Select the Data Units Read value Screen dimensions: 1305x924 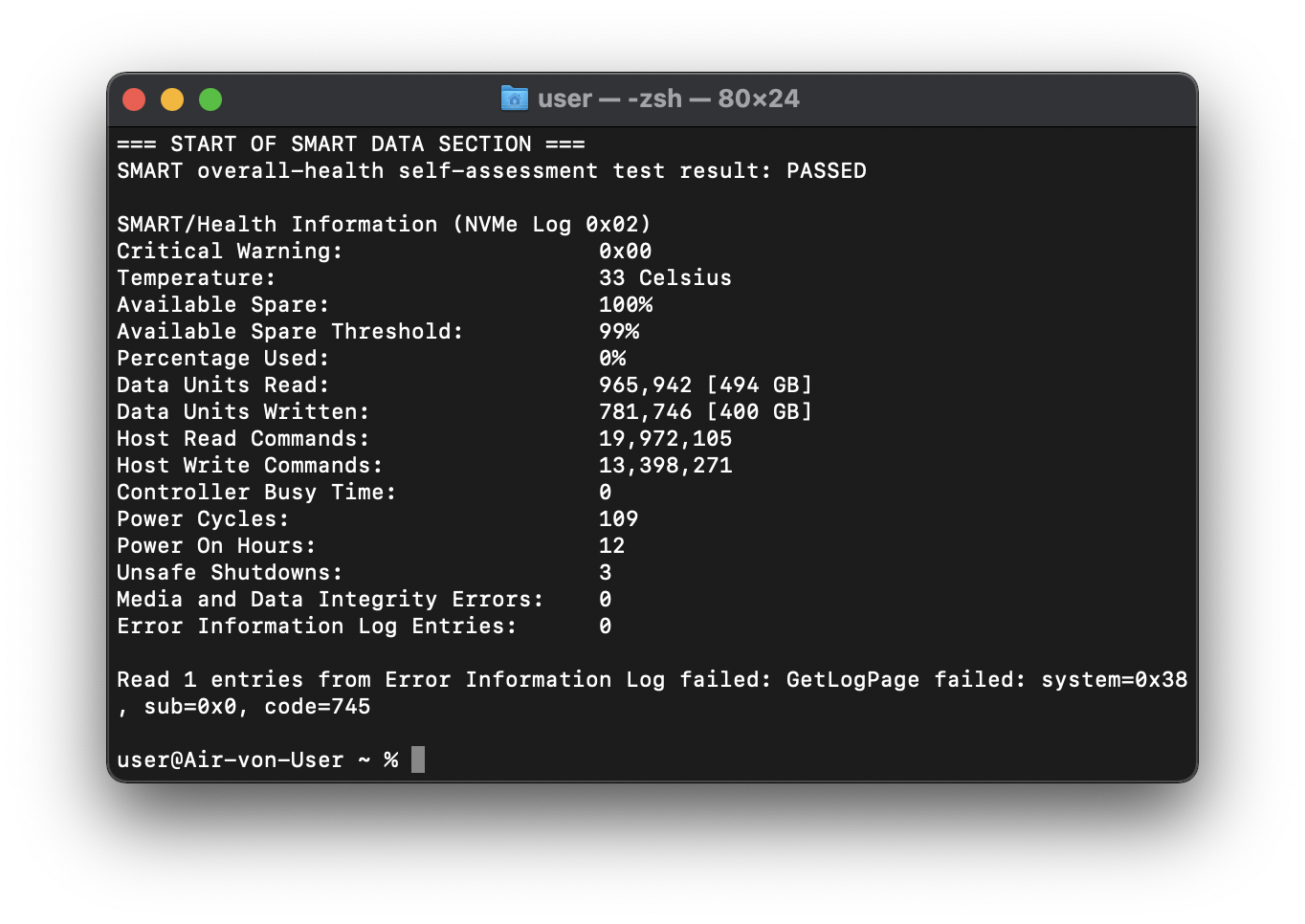coord(705,385)
